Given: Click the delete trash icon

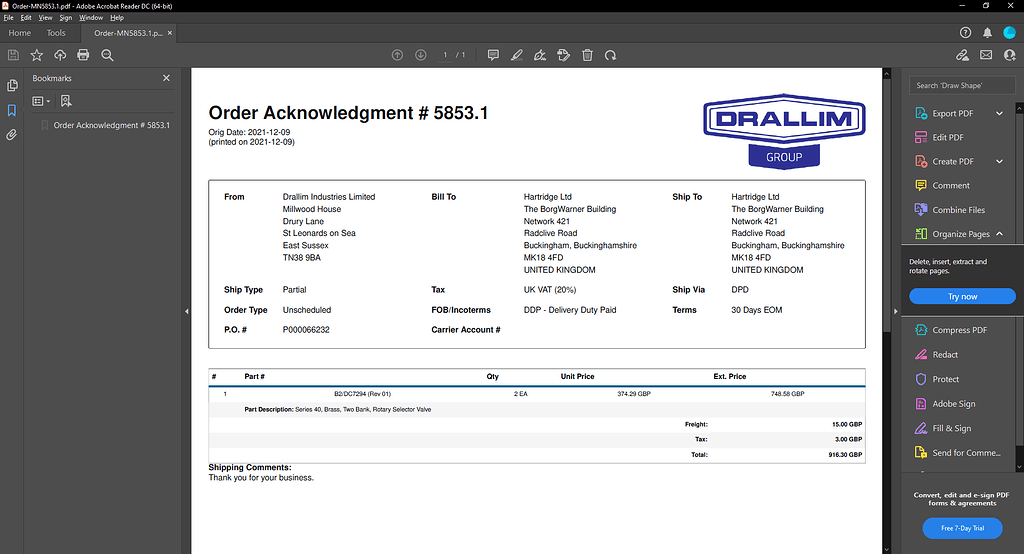Looking at the screenshot, I should coord(587,56).
